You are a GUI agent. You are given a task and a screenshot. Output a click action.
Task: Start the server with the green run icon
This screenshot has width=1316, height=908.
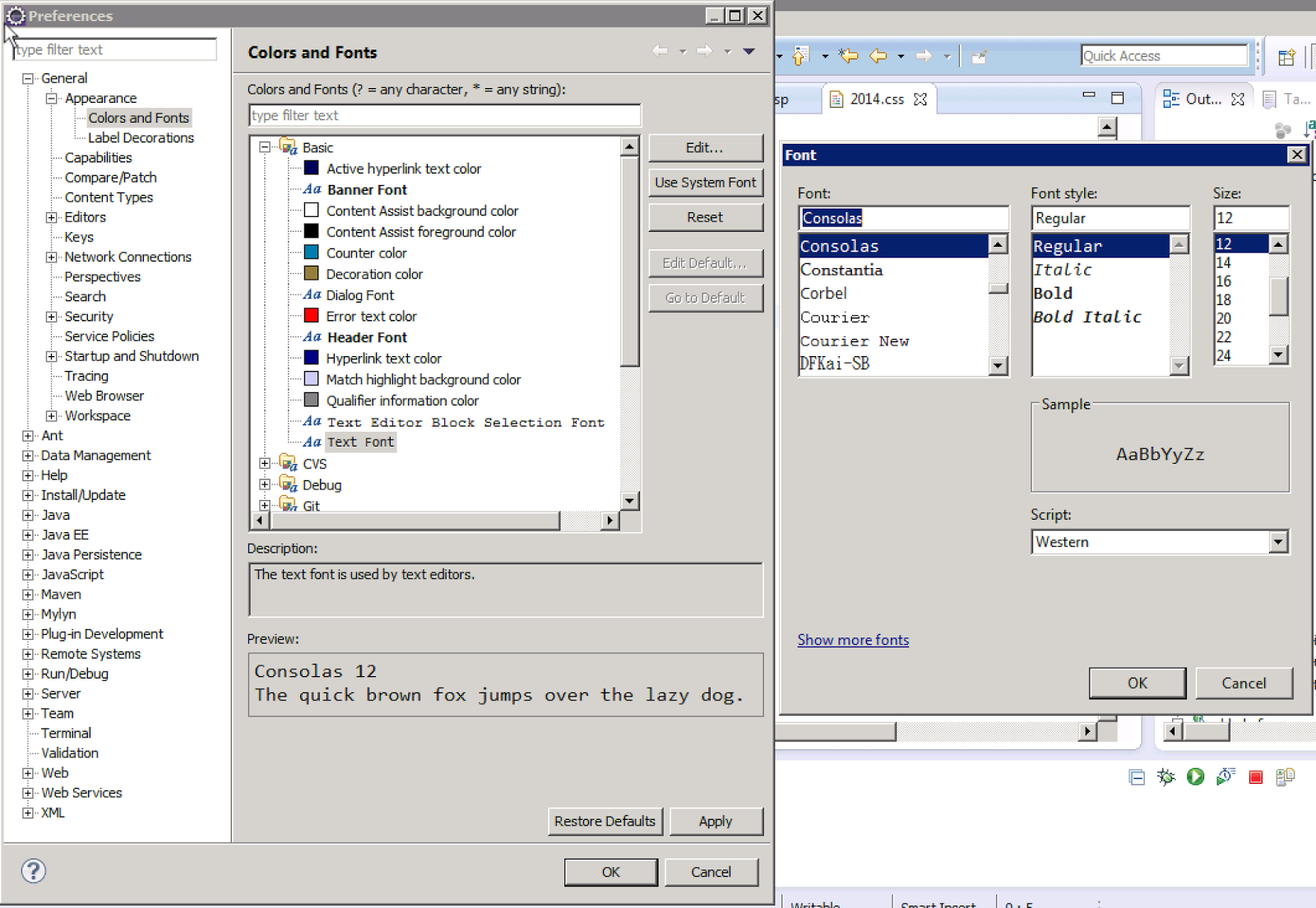[x=1195, y=776]
